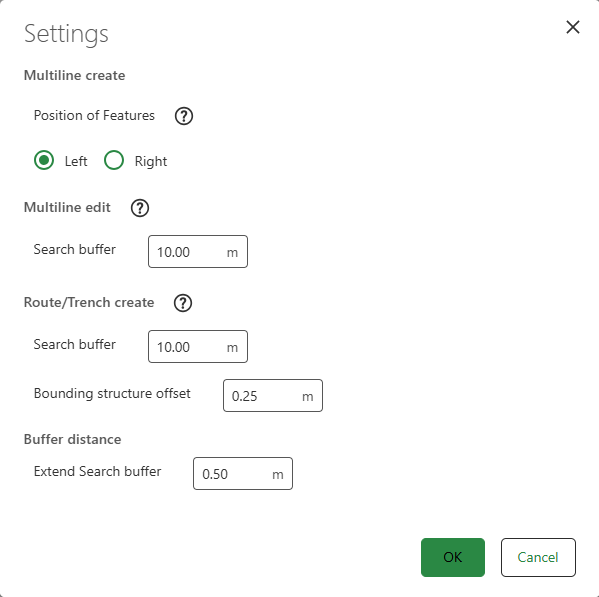This screenshot has width=599, height=597.
Task: Confirm settings with the OK button
Action: [453, 557]
